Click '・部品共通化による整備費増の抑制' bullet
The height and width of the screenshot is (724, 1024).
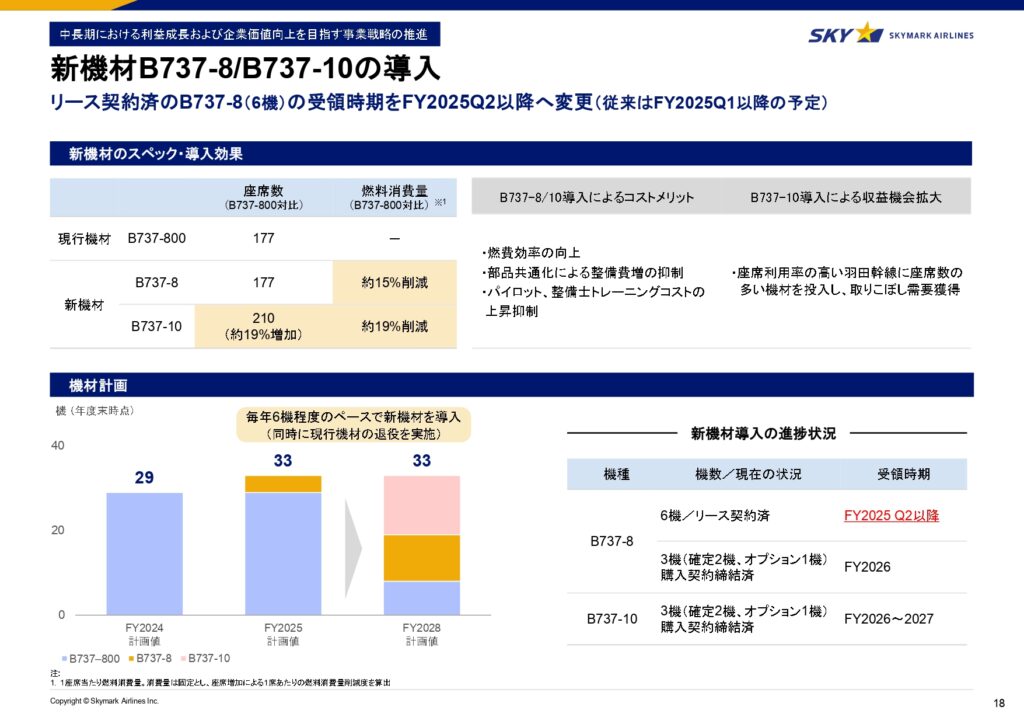[x=583, y=272]
